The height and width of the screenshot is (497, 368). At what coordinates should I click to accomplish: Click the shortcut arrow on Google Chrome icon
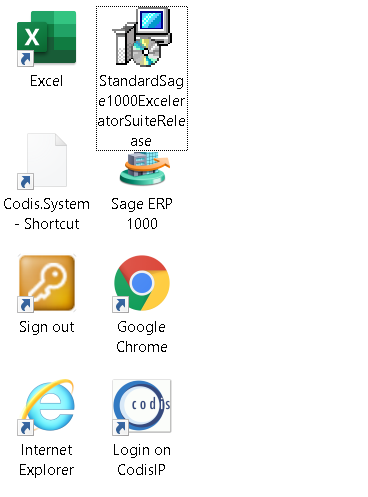point(120,305)
